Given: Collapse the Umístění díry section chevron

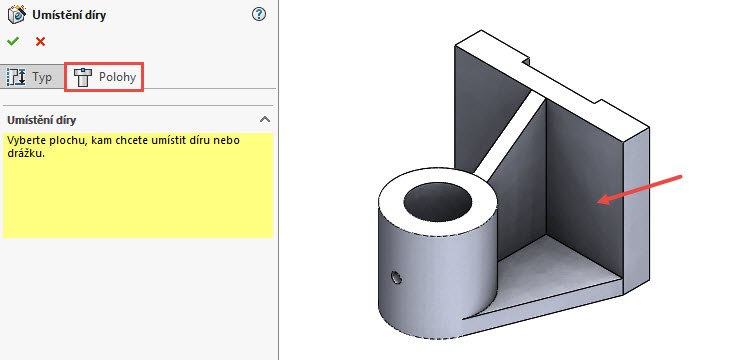Looking at the screenshot, I should click(265, 120).
